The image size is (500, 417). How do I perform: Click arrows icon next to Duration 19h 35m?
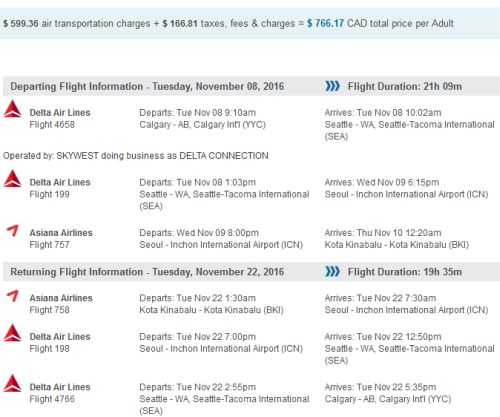tap(332, 272)
